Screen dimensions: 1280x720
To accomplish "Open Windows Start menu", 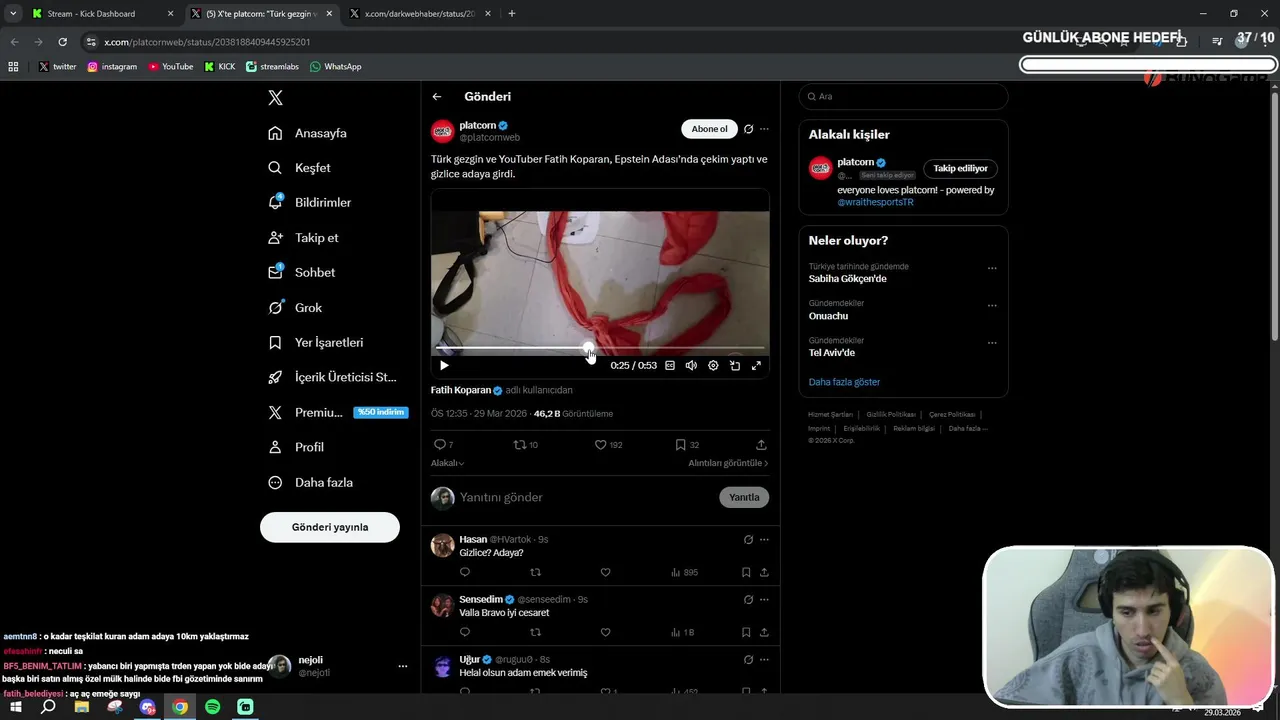I will pyautogui.click(x=17, y=707).
